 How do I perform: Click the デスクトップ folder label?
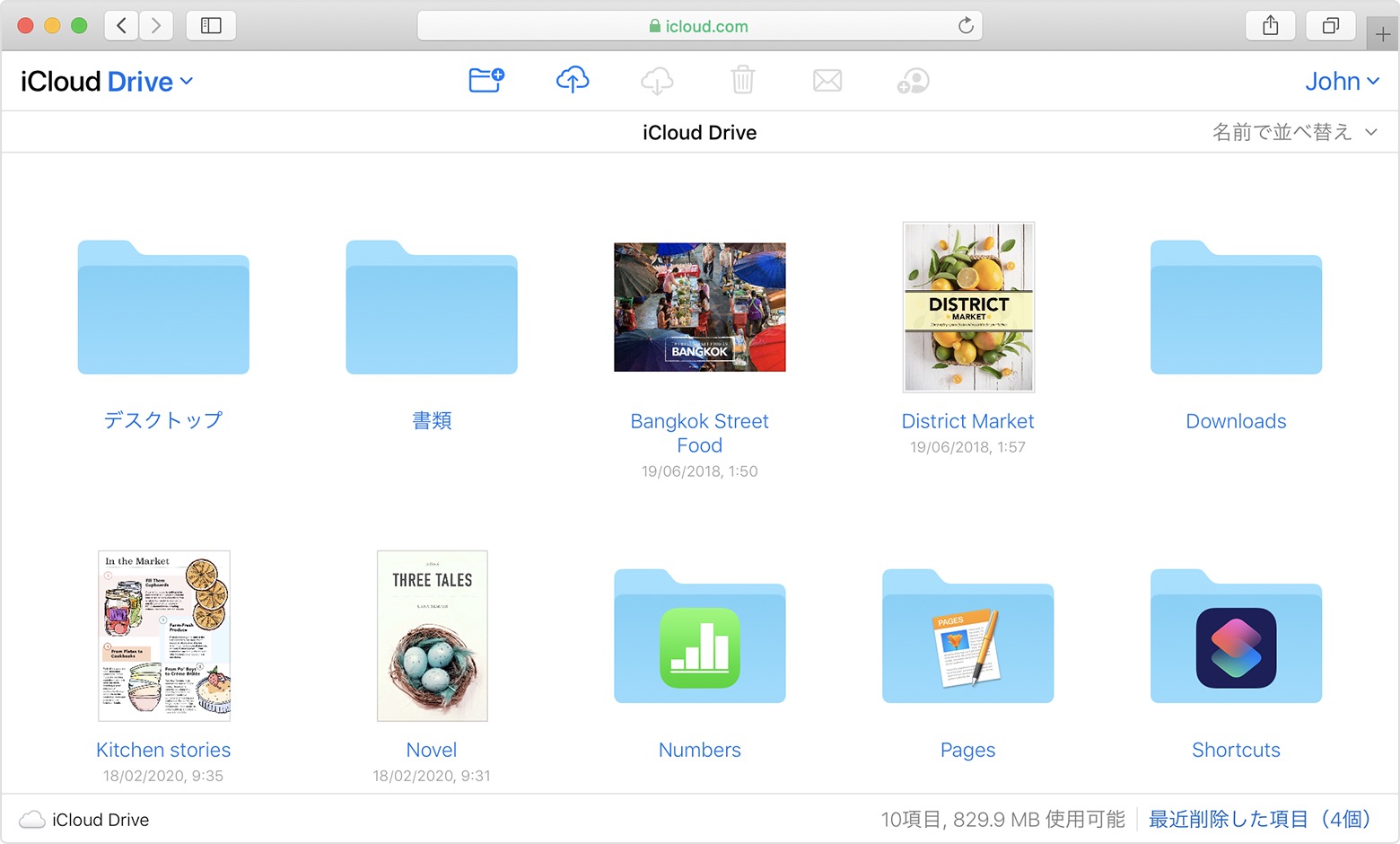click(163, 420)
